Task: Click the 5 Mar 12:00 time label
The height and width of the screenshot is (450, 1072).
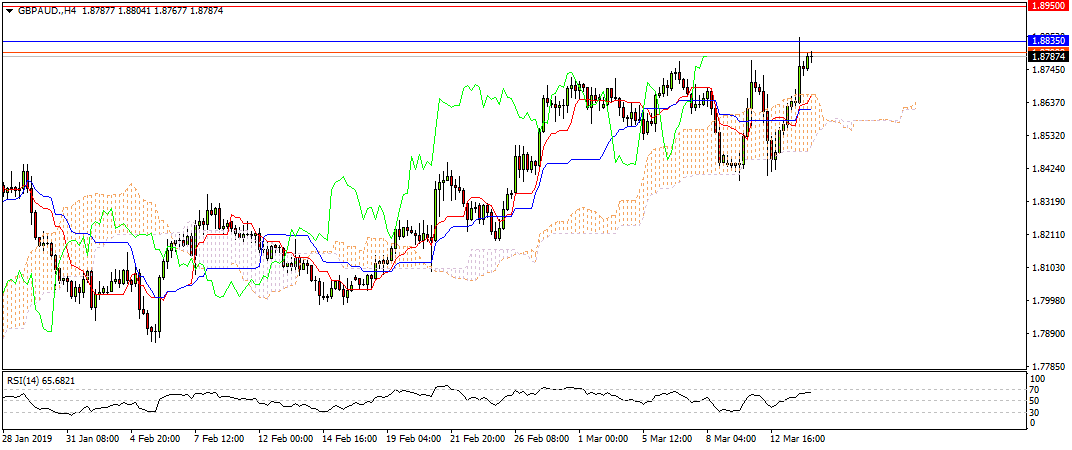Action: 669,438
